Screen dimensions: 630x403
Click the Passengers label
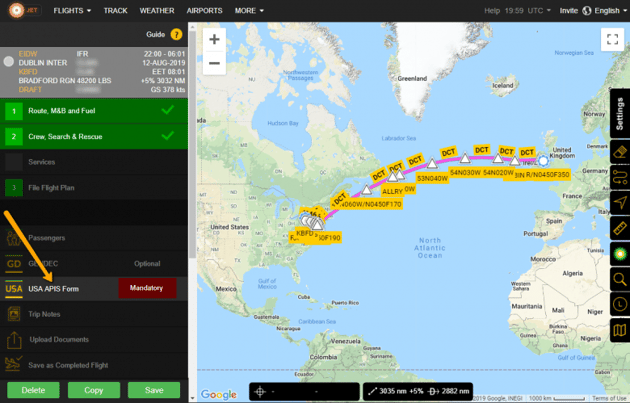(x=47, y=238)
